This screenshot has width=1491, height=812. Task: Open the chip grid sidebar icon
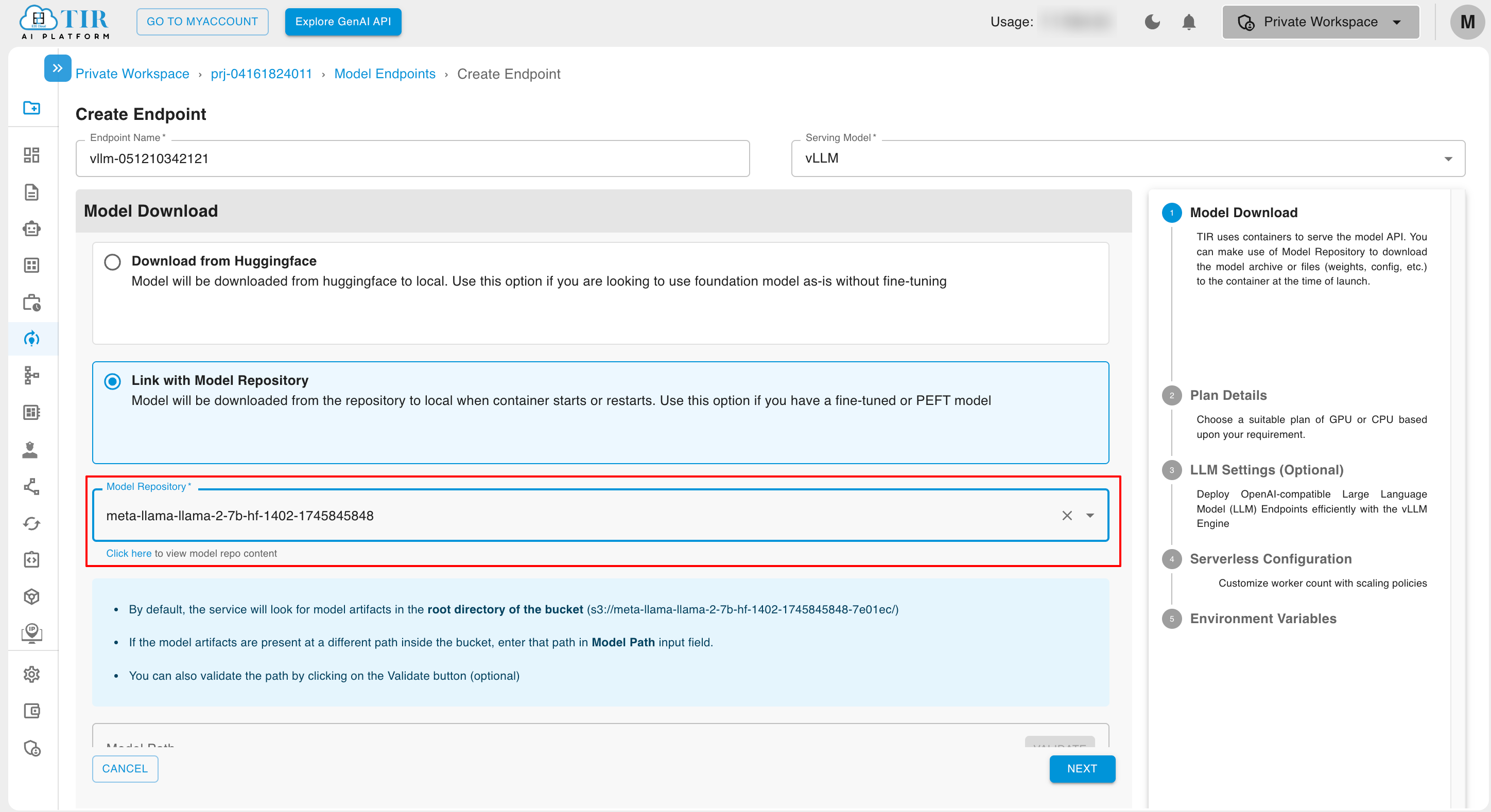[32, 412]
